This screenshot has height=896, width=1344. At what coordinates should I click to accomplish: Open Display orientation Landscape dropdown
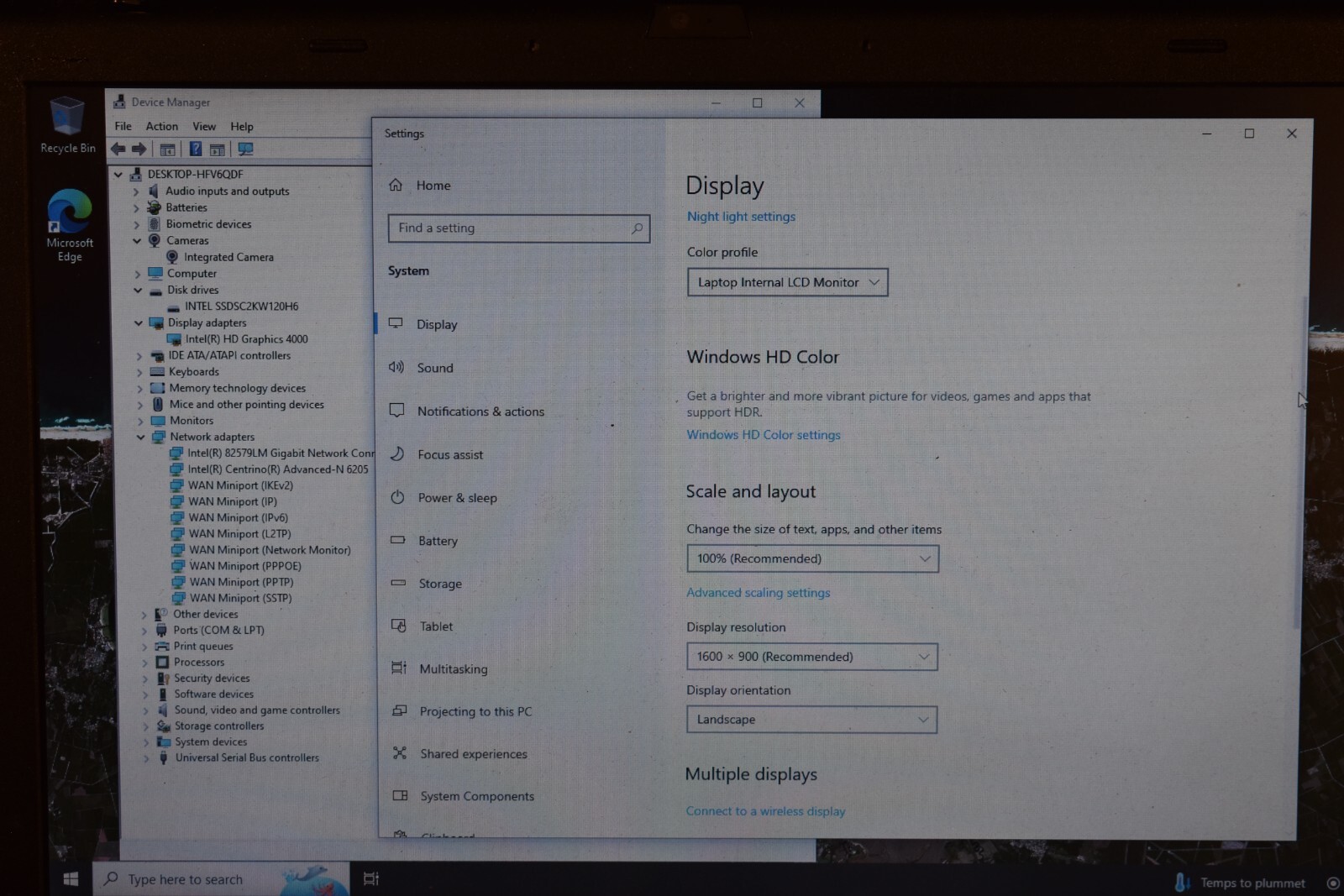(811, 720)
